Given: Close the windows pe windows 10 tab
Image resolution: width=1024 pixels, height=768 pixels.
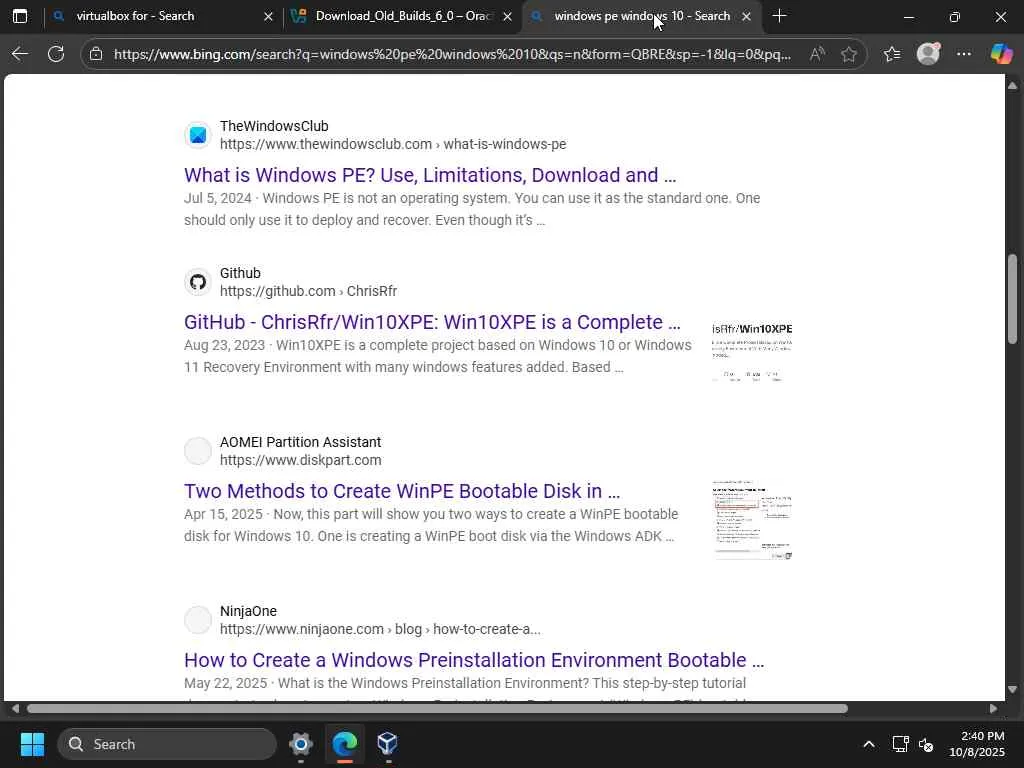Looking at the screenshot, I should click(x=746, y=16).
